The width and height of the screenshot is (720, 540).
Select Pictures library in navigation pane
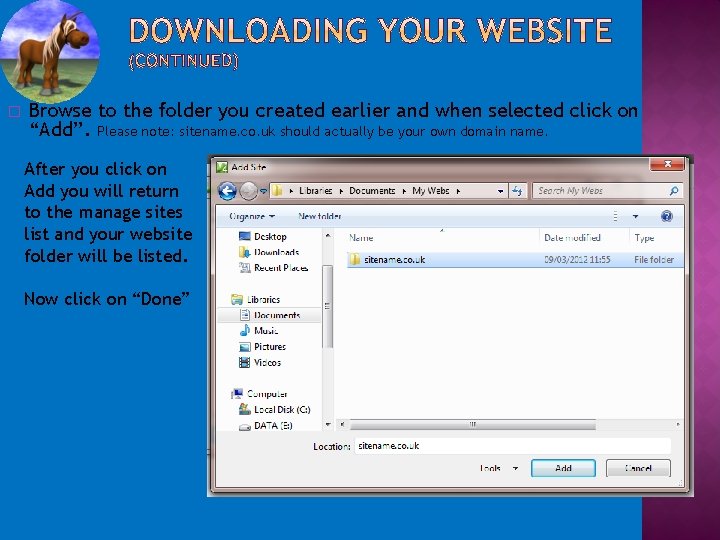[270, 347]
